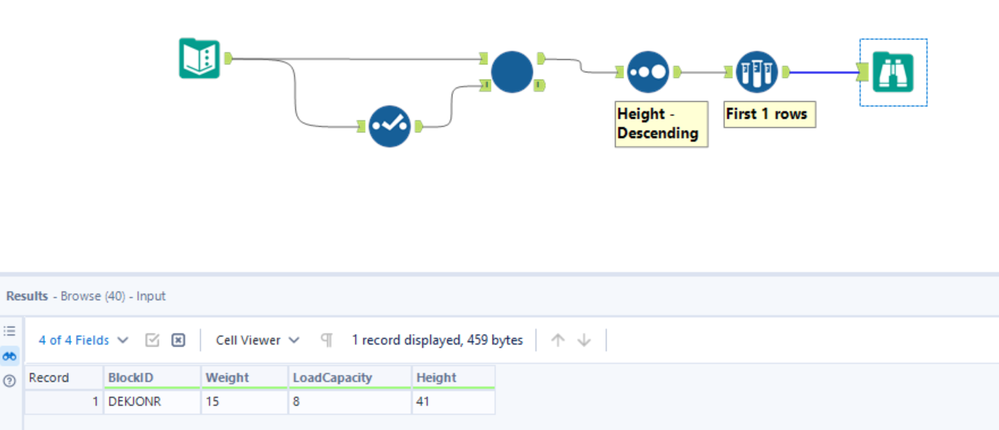Open the help question mark icon
This screenshot has width=999, height=430.
click(x=10, y=381)
